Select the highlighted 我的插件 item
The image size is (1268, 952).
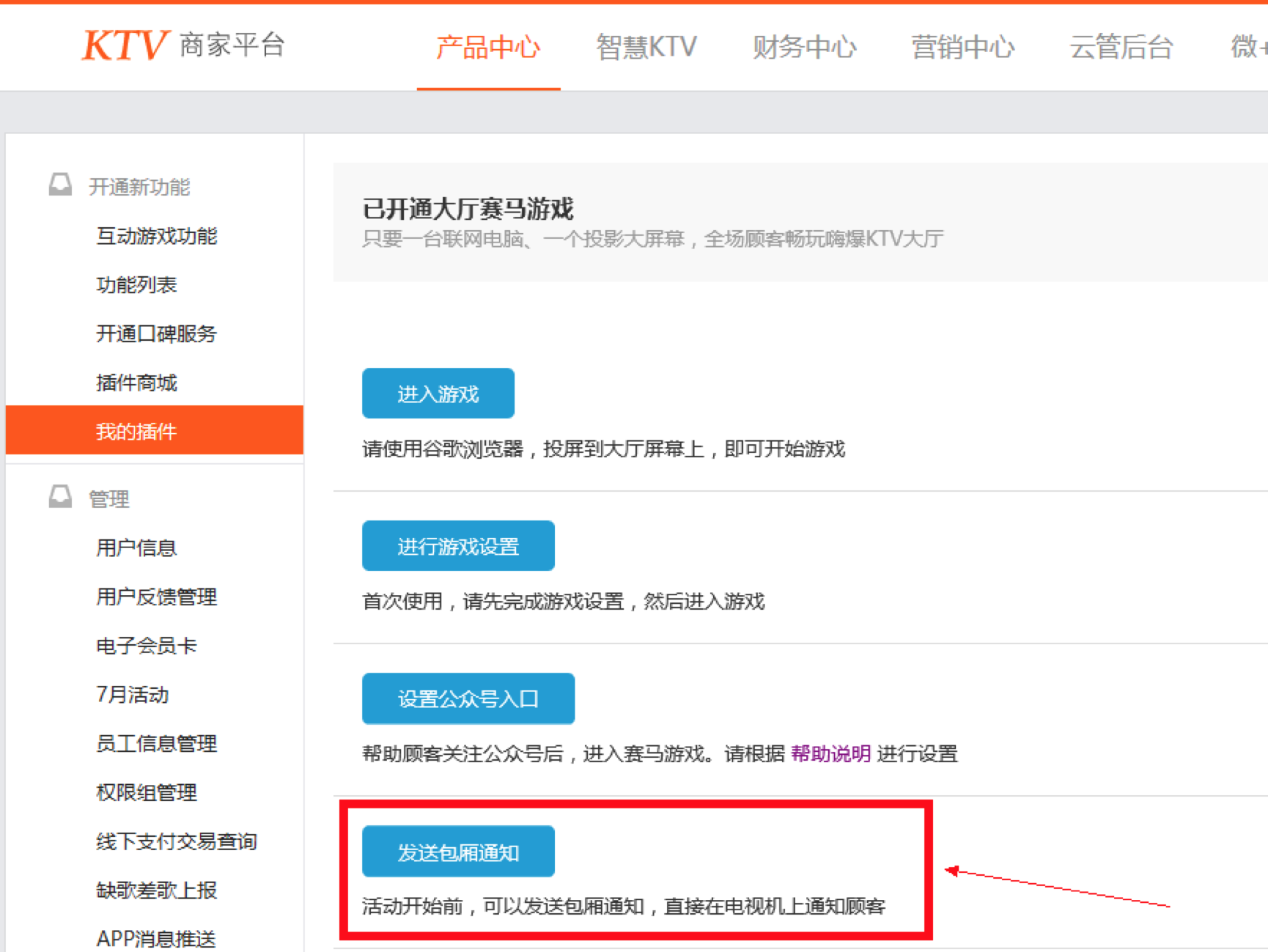coord(155,431)
